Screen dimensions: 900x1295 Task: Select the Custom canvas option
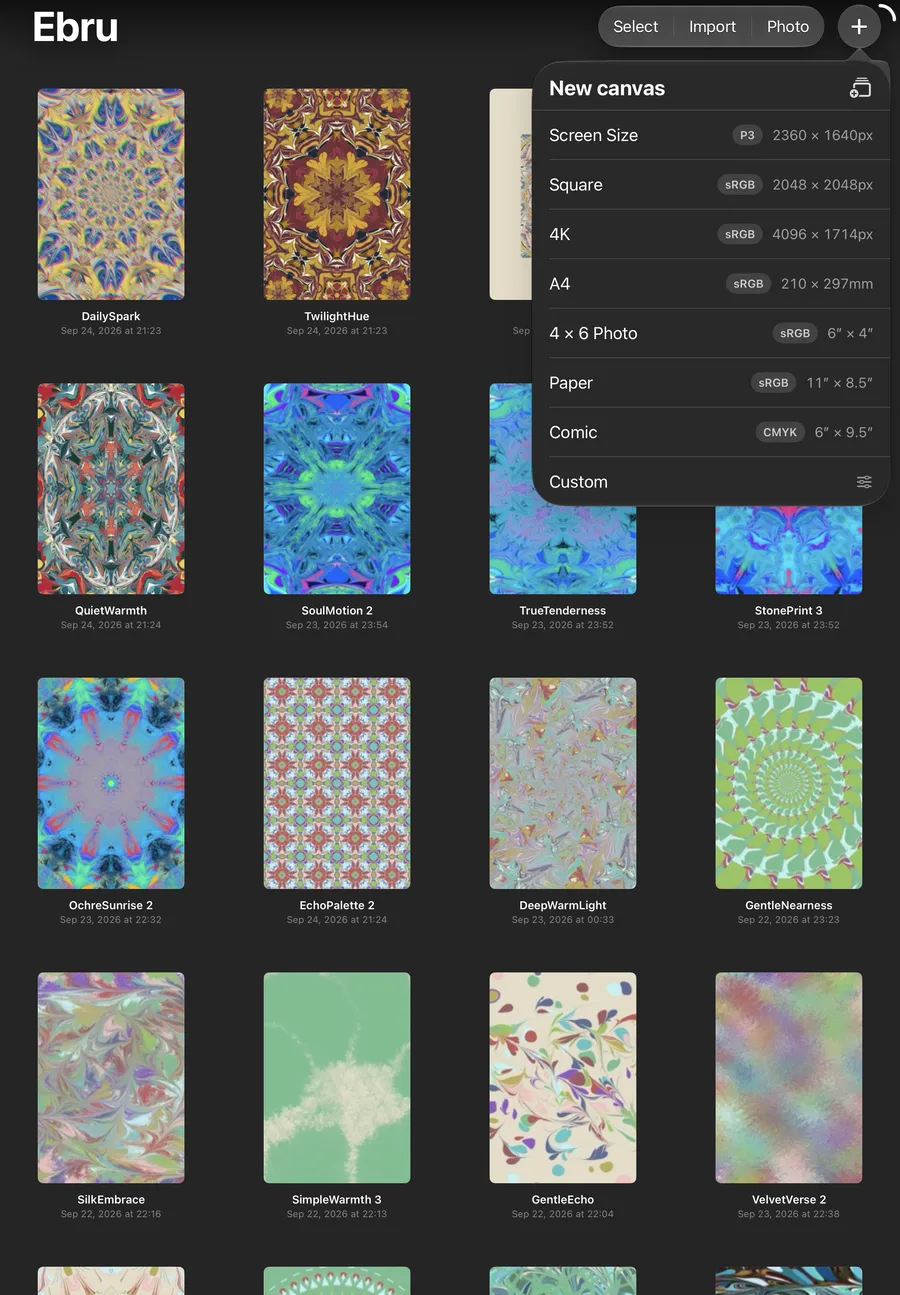click(711, 482)
